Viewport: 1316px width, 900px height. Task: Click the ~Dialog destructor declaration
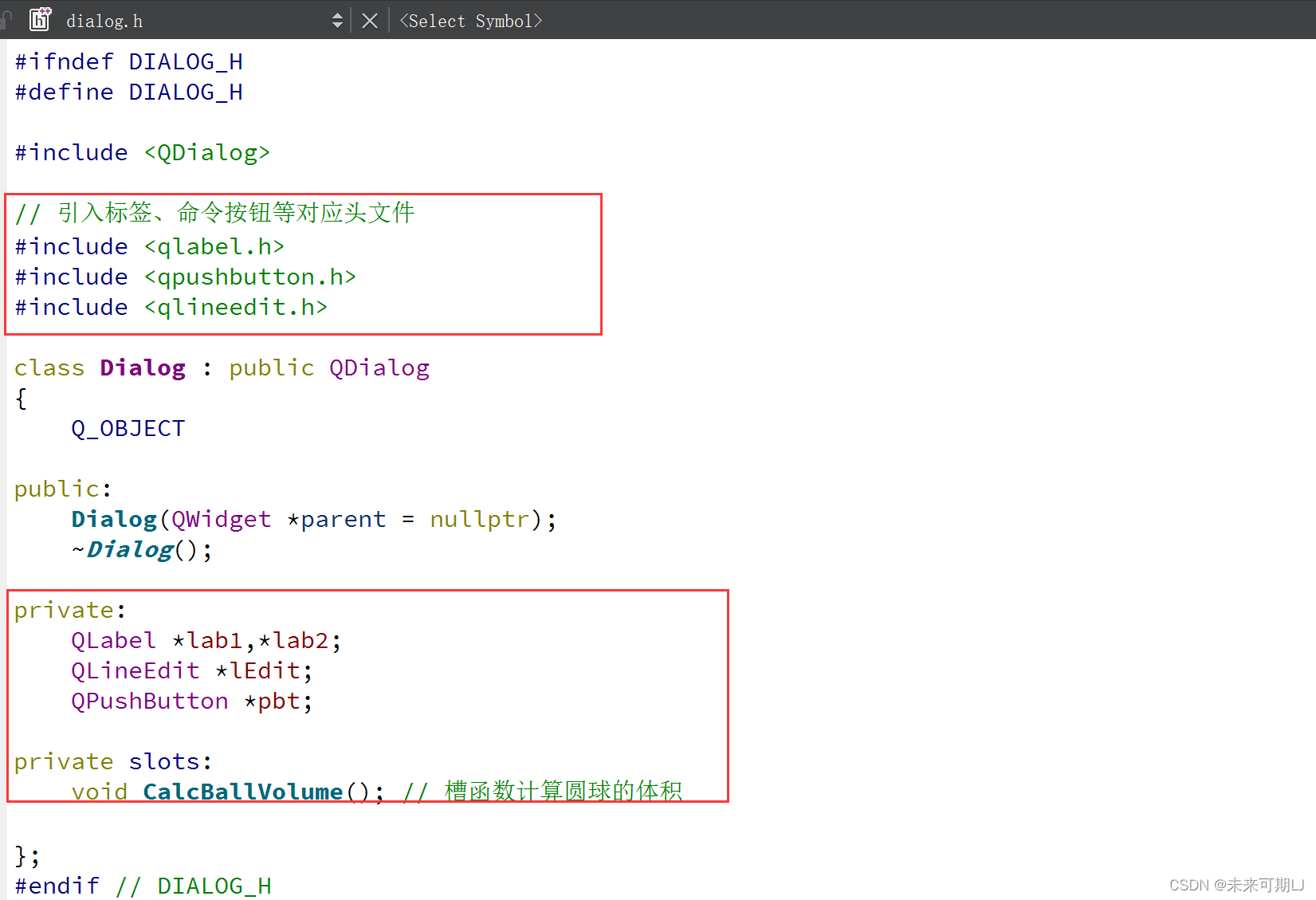pos(142,550)
